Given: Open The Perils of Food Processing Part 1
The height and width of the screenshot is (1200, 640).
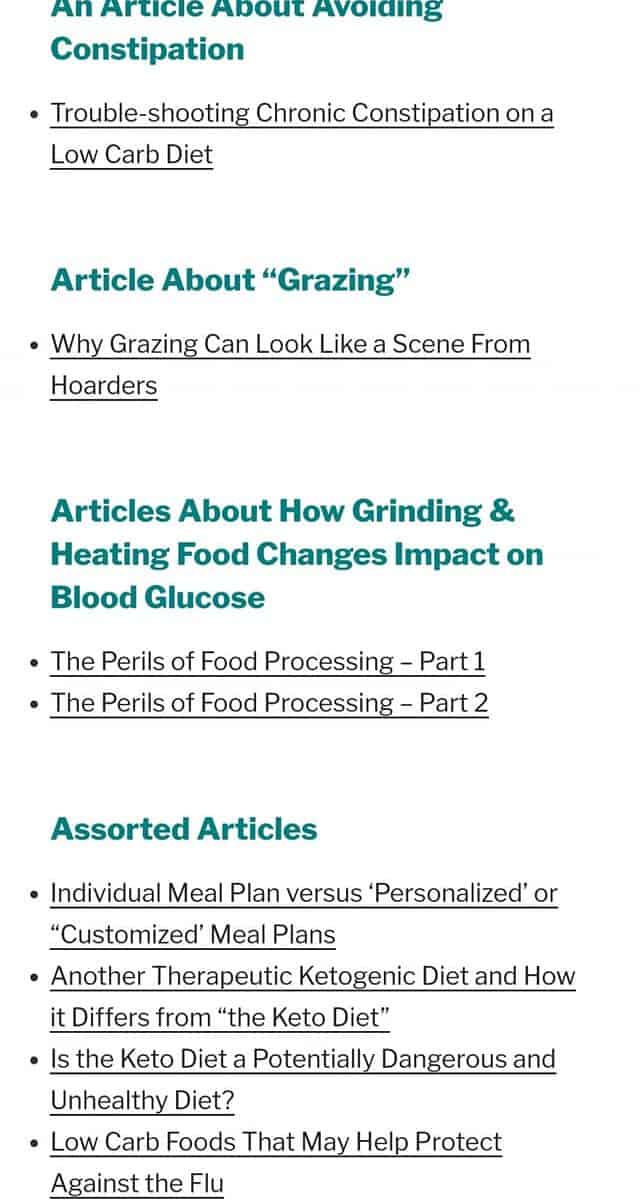Looking at the screenshot, I should pyautogui.click(x=268, y=661).
